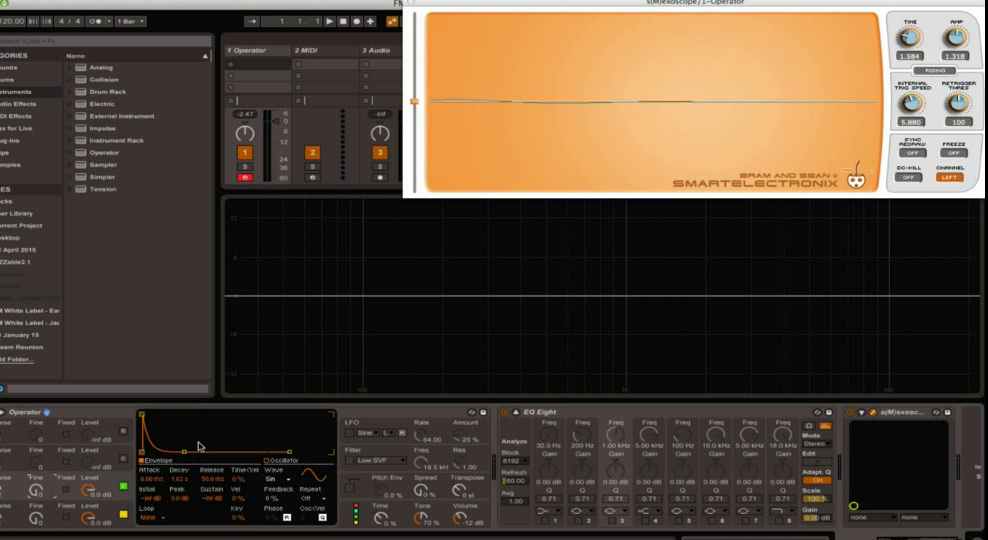Click the scope TIME knob
Viewport: 988px width, 540px height.
[x=910, y=38]
